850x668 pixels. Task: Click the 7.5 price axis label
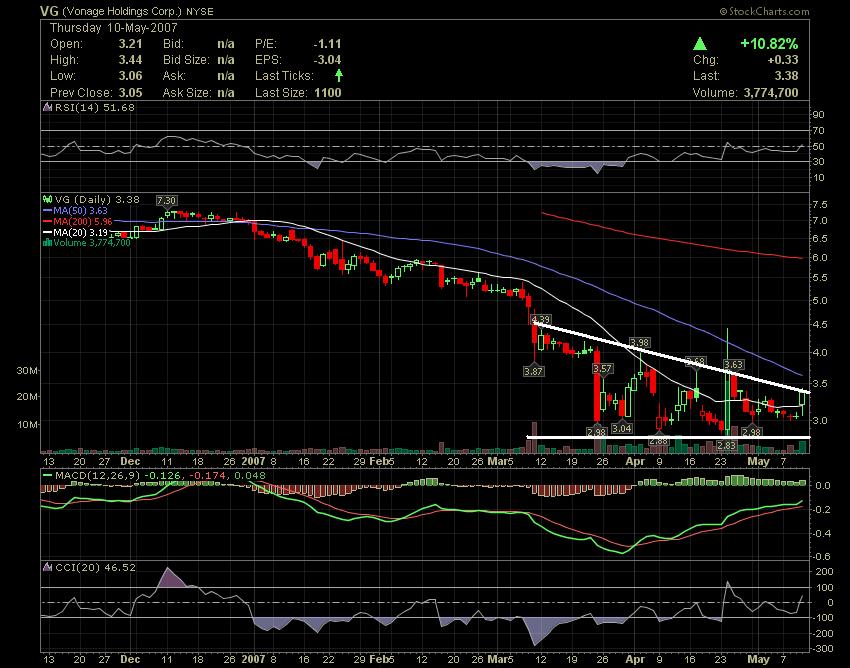(x=820, y=205)
